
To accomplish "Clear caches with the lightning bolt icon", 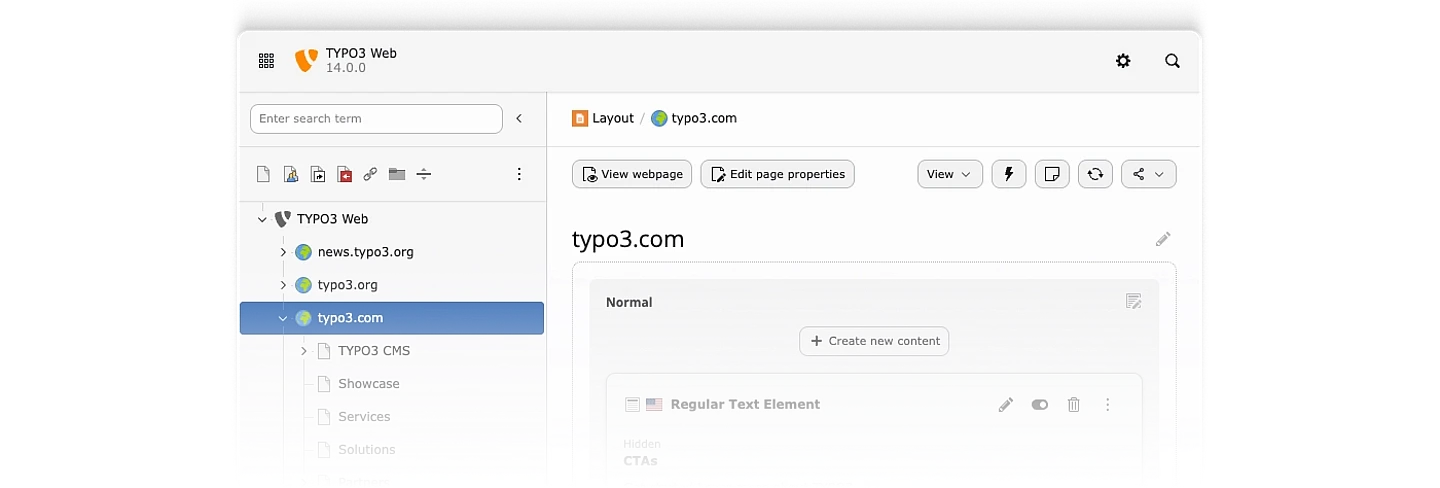I will (1009, 174).
